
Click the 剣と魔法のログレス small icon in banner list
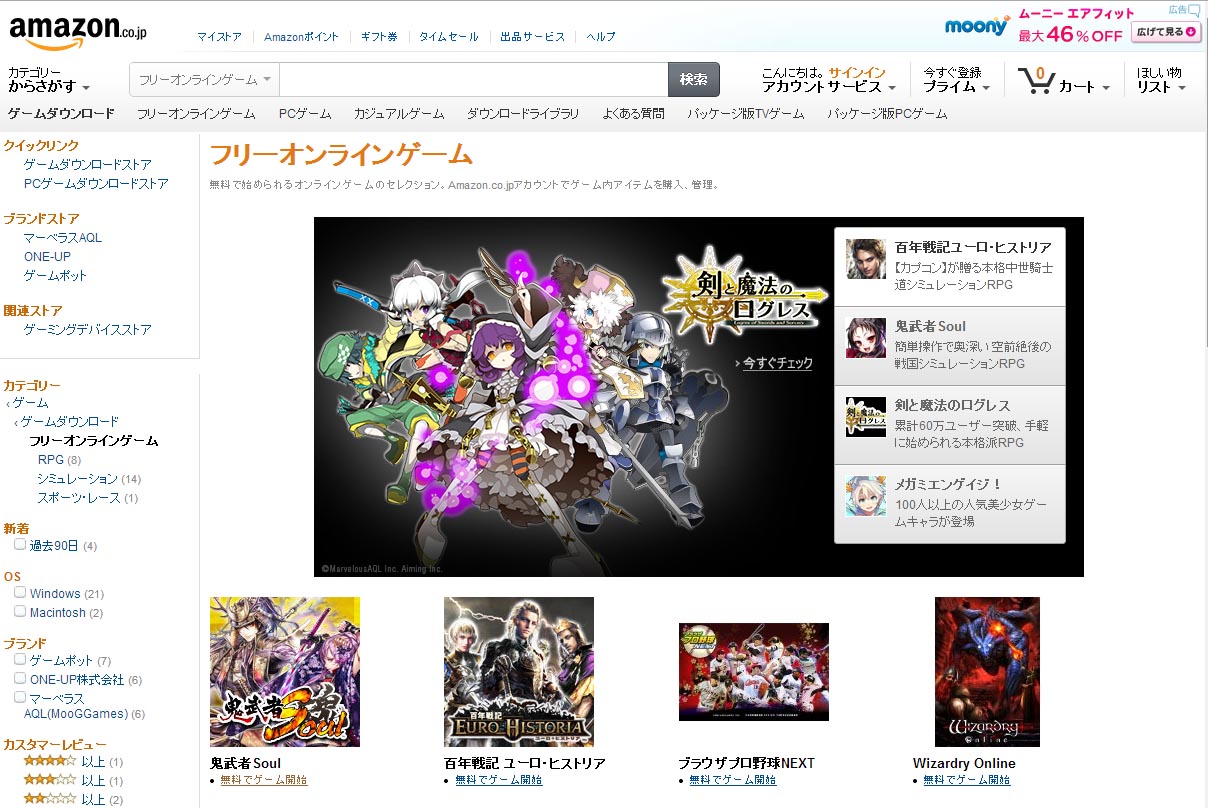(x=865, y=417)
